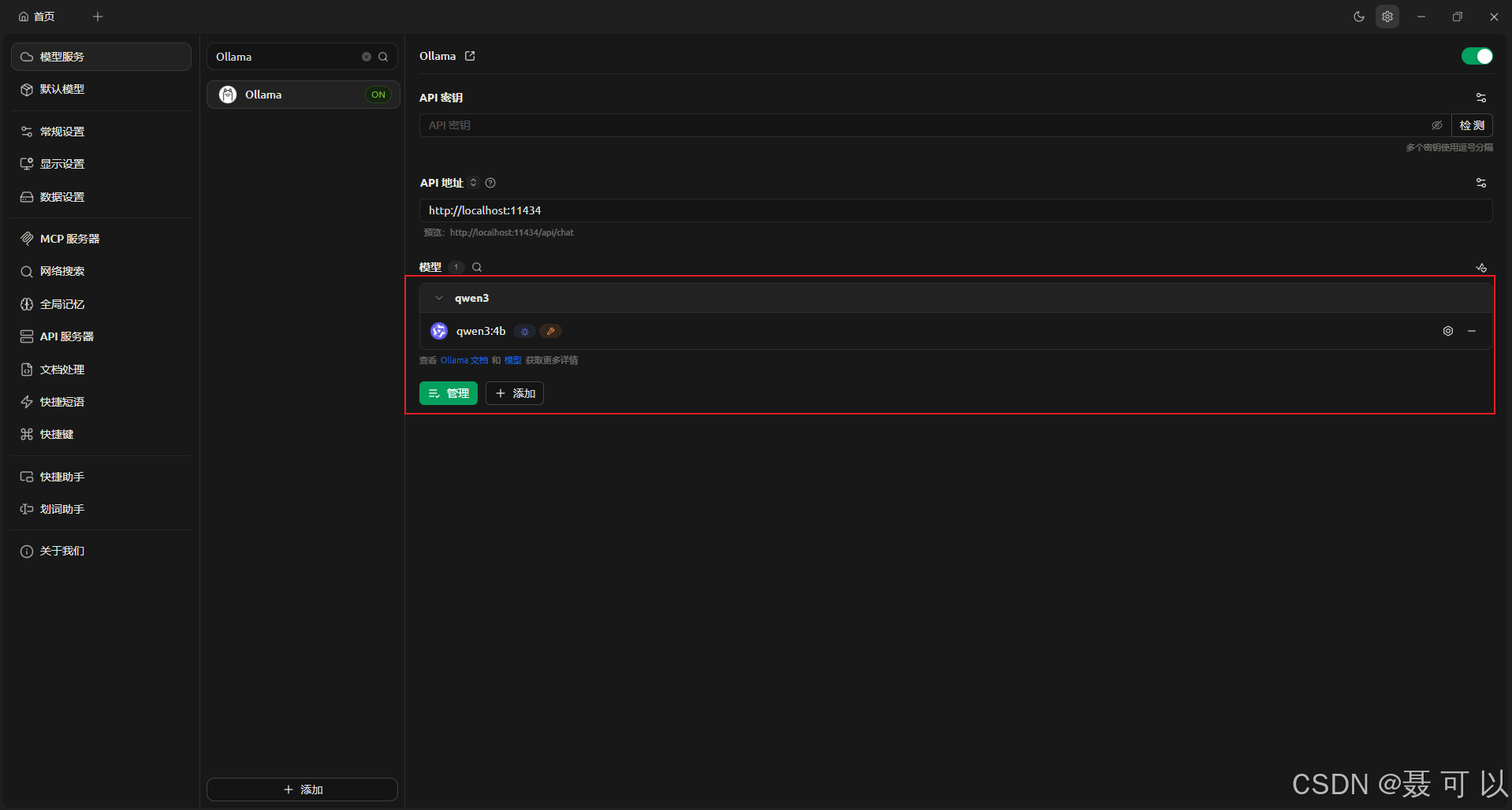Viewport: 1512px width, 810px height.
Task: Open 快捷短语 quick phrases settings
Action: [x=101, y=402]
